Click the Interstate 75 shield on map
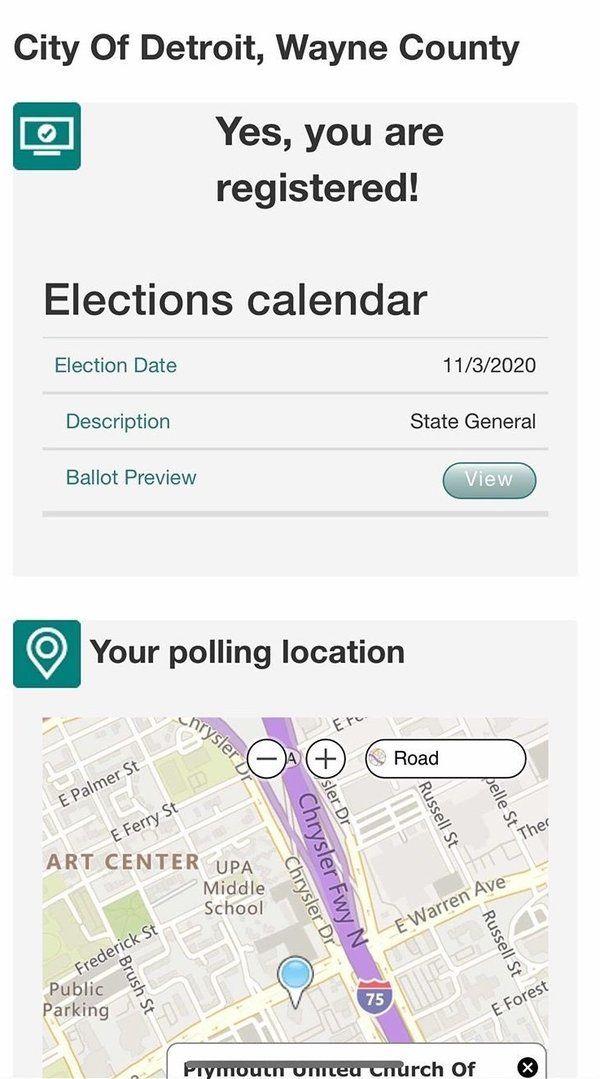Image resolution: width=600 pixels, height=1079 pixels. tap(373, 997)
